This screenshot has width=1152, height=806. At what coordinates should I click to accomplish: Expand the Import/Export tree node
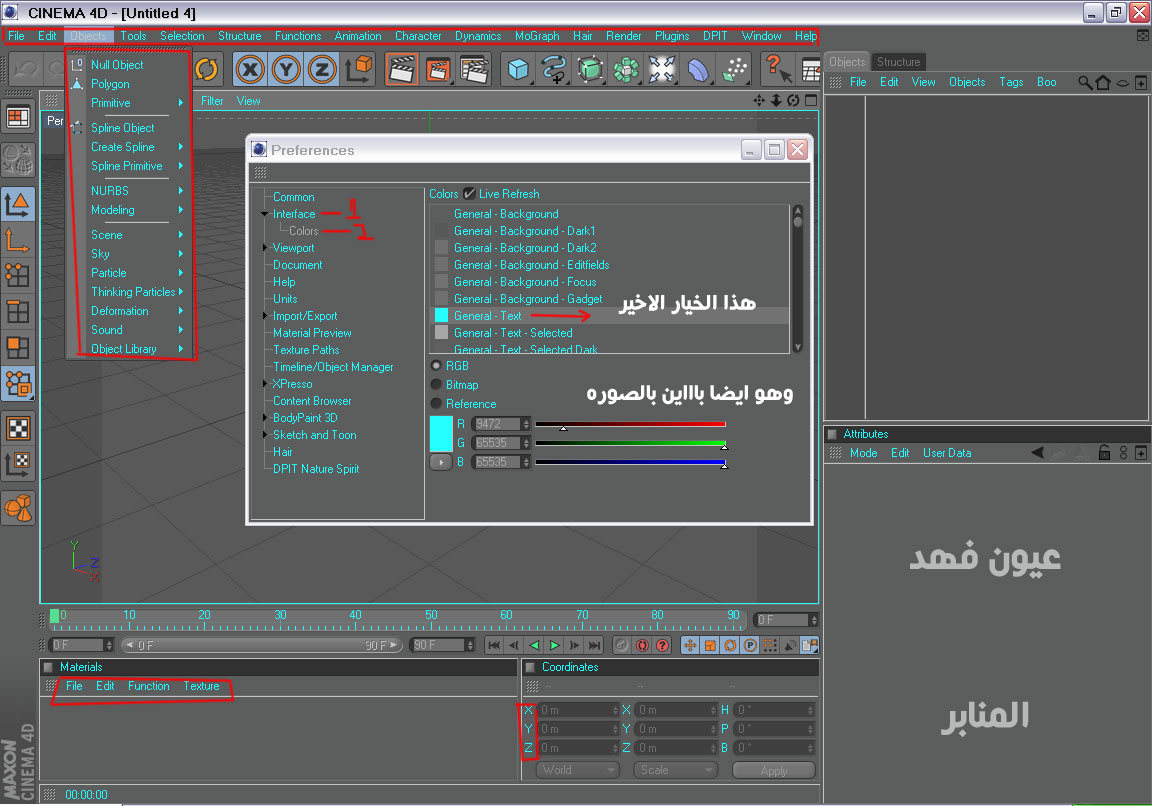[x=265, y=316]
